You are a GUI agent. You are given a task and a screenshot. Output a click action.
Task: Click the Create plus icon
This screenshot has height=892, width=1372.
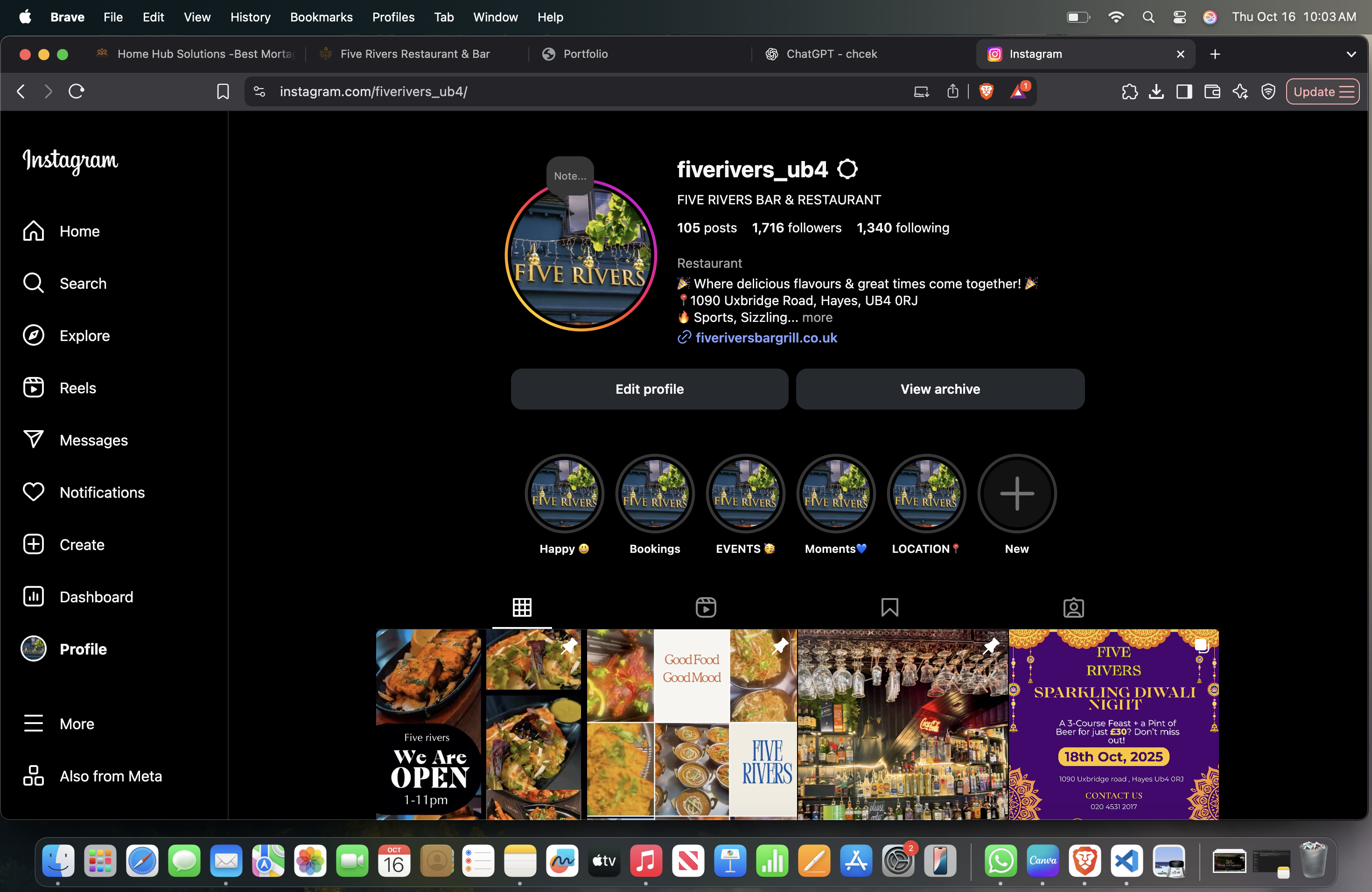pos(34,544)
